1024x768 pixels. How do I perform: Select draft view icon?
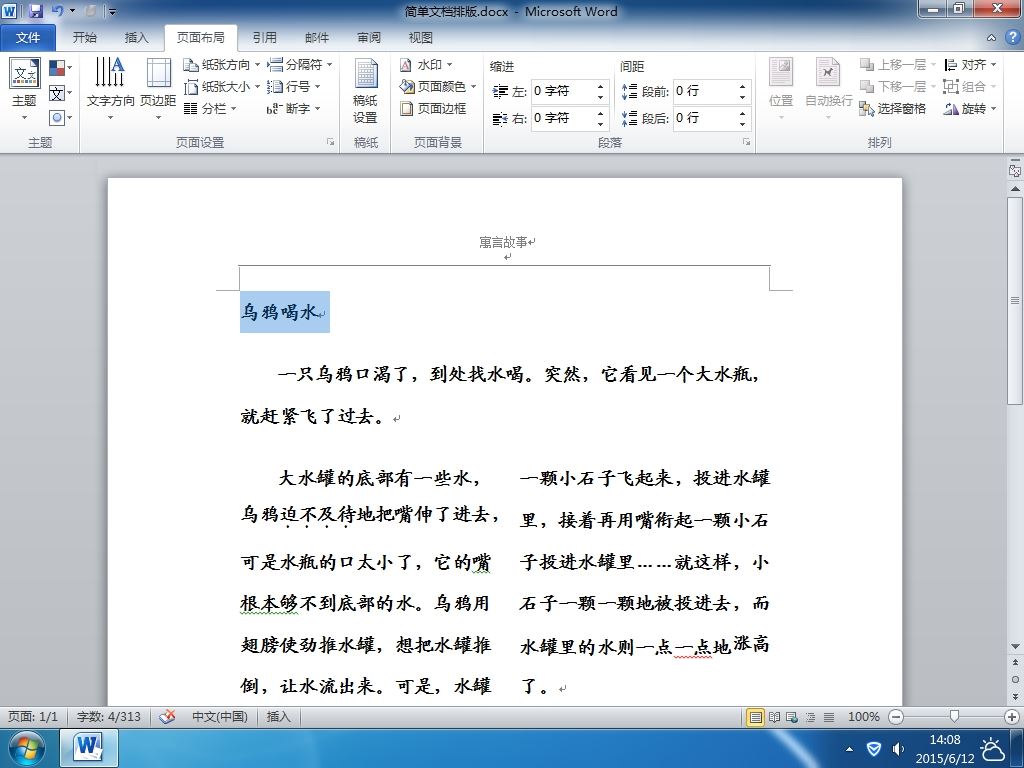(829, 717)
